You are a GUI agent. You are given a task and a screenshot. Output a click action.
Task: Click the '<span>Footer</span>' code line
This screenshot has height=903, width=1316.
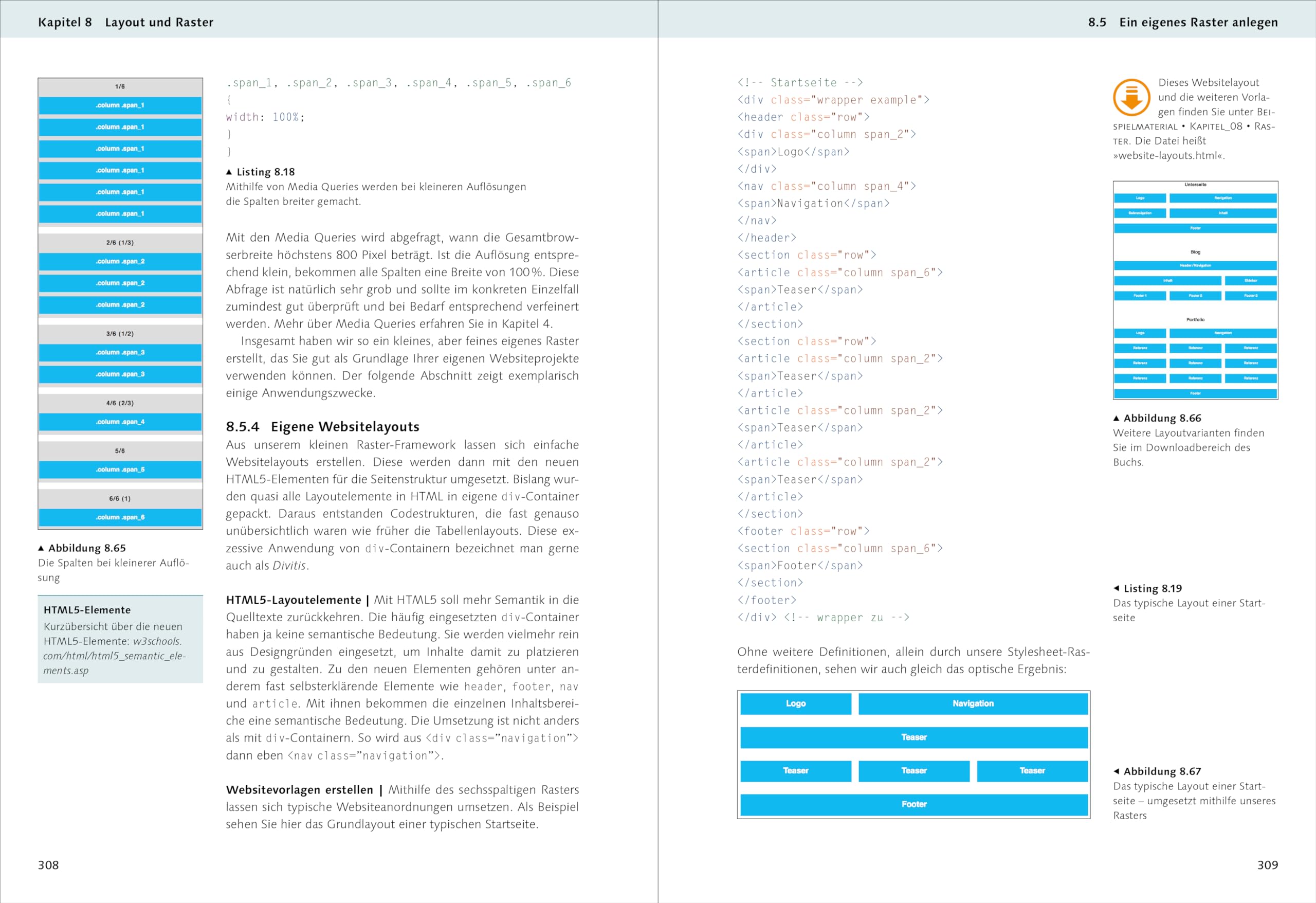coord(800,565)
